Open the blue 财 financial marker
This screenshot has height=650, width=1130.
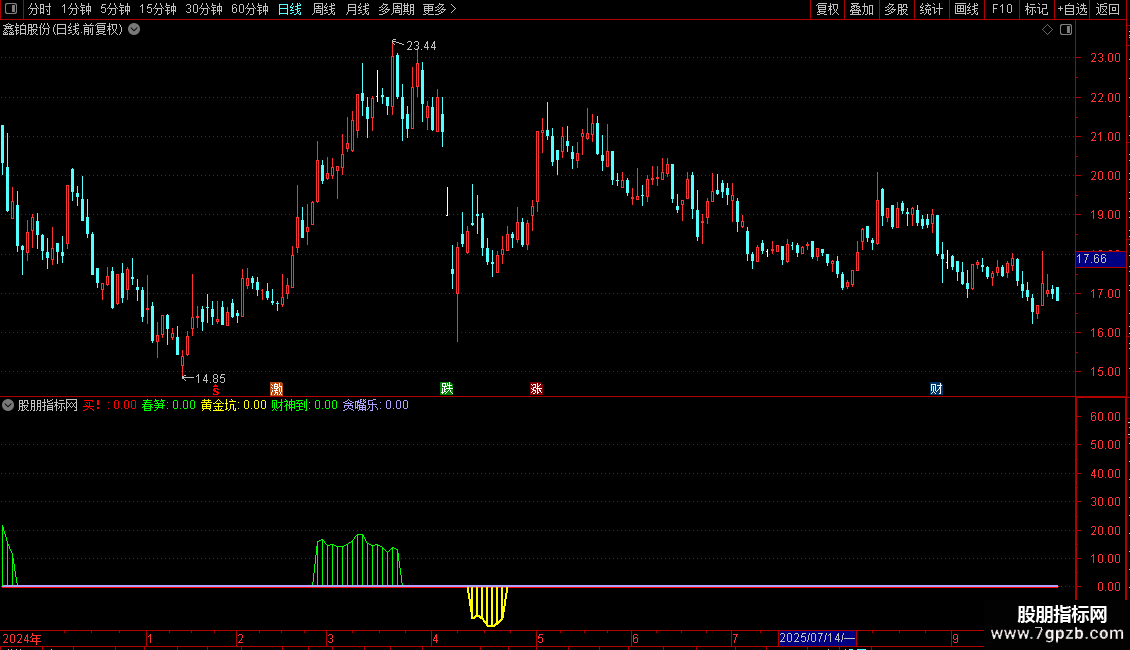(936, 389)
